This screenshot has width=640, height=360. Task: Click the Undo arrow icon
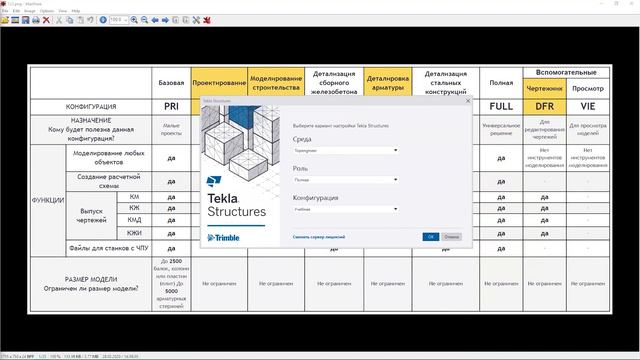pos(90,20)
